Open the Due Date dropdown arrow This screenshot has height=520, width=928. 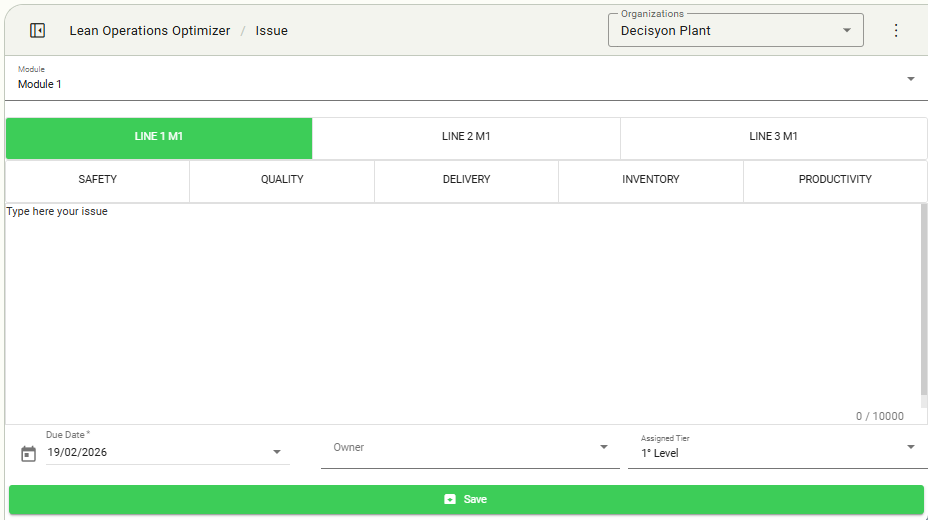click(x=277, y=452)
